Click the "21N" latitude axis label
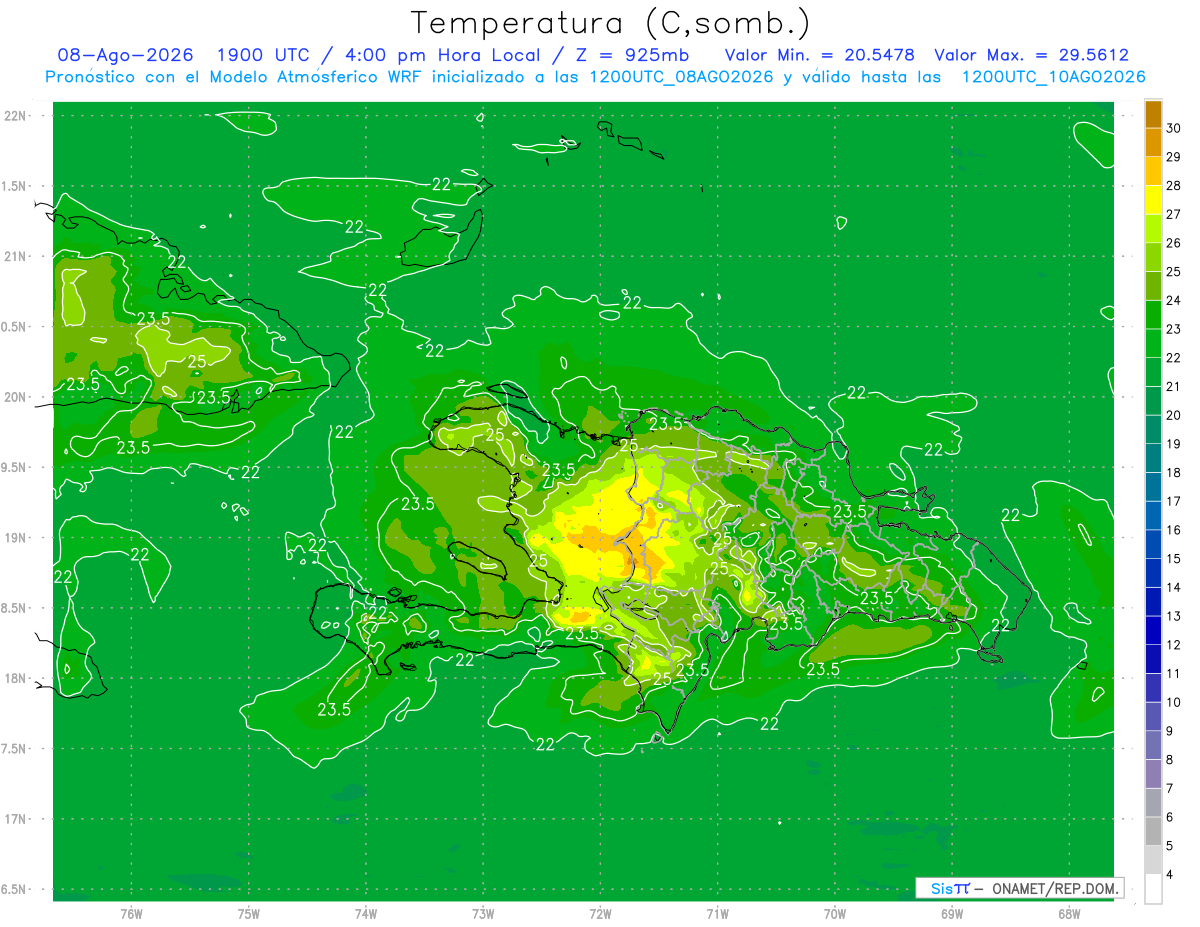This screenshot has width=1200, height=927. pyautogui.click(x=15, y=256)
